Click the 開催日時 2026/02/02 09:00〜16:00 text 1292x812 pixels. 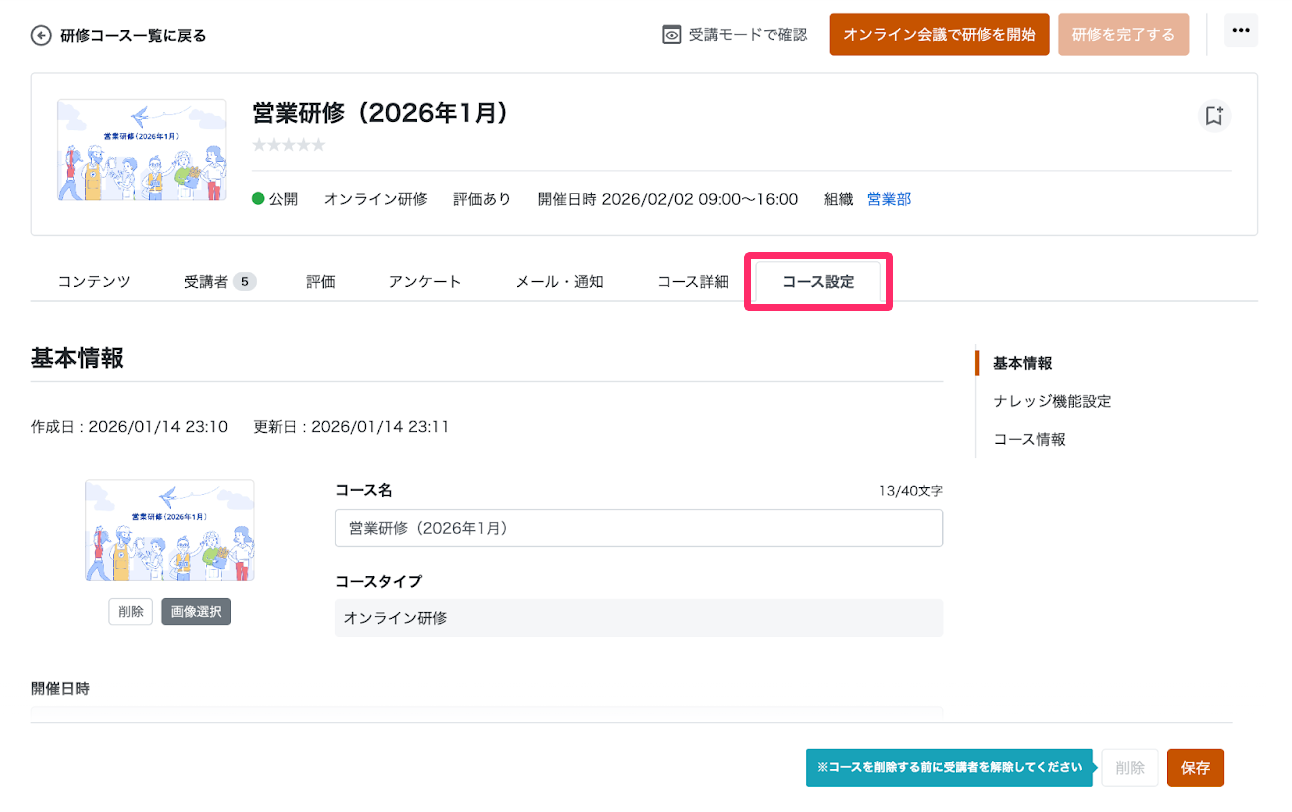(x=668, y=199)
